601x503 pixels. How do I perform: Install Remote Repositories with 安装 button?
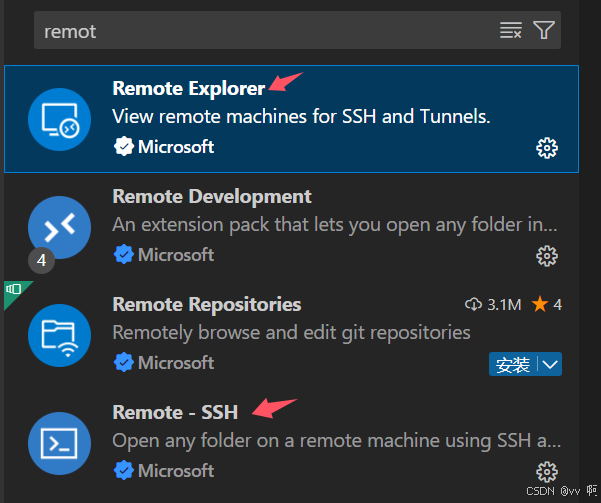pyautogui.click(x=513, y=364)
